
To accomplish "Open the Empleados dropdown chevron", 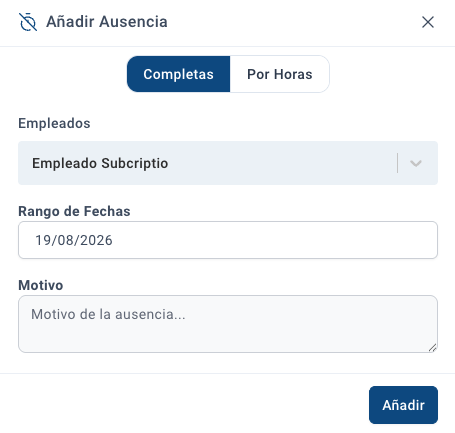I will (x=416, y=163).
